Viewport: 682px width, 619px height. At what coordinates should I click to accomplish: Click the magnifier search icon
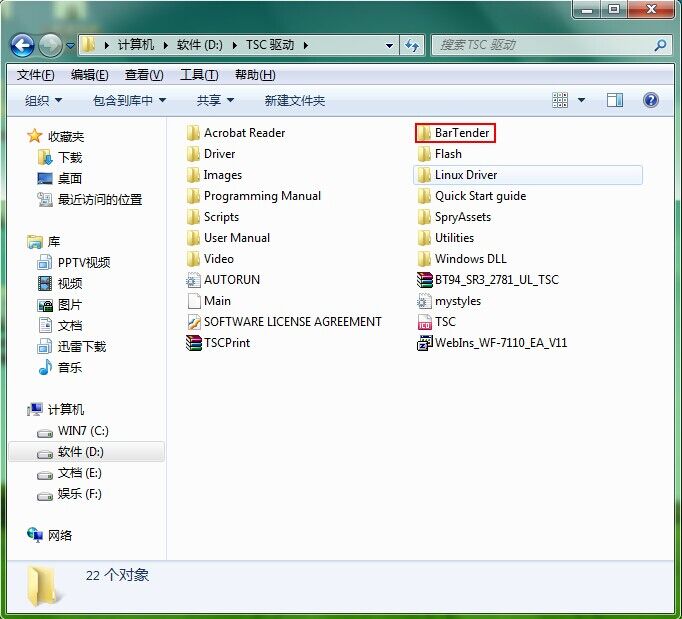[x=661, y=45]
